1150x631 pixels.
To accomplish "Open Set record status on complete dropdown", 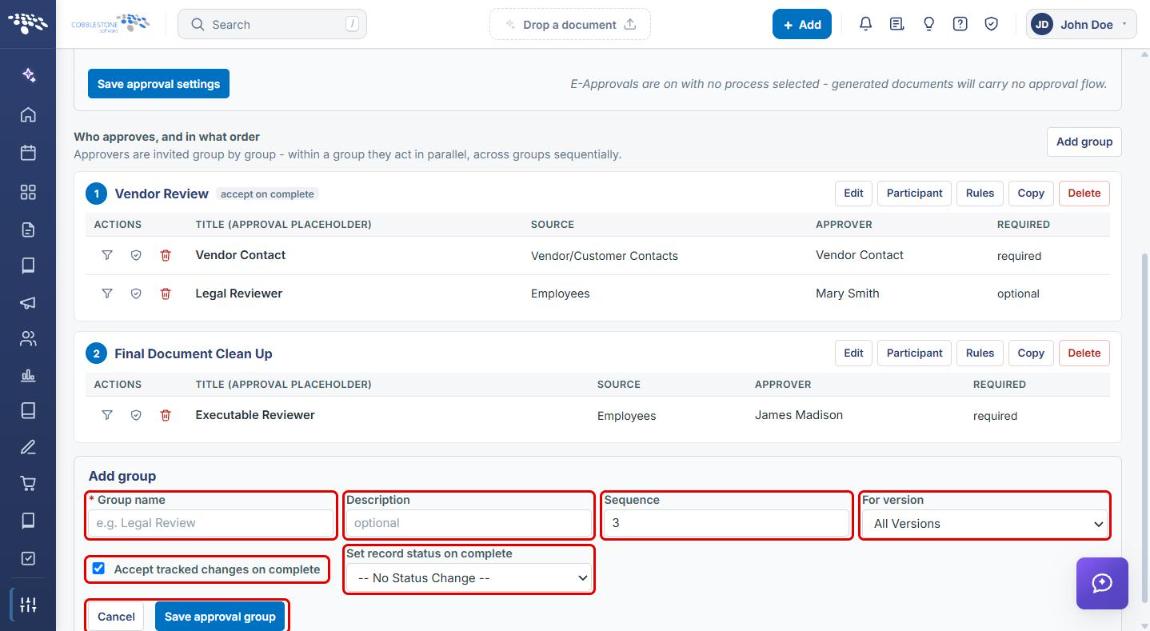I will tap(469, 578).
